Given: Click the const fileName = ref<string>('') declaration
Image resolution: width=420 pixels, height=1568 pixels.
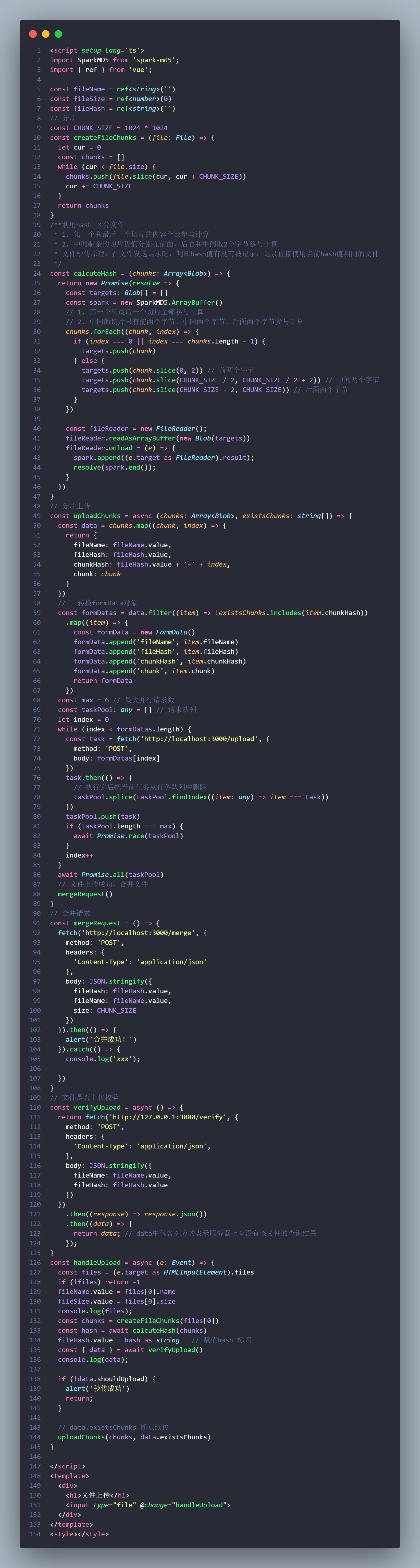Looking at the screenshot, I should point(113,90).
